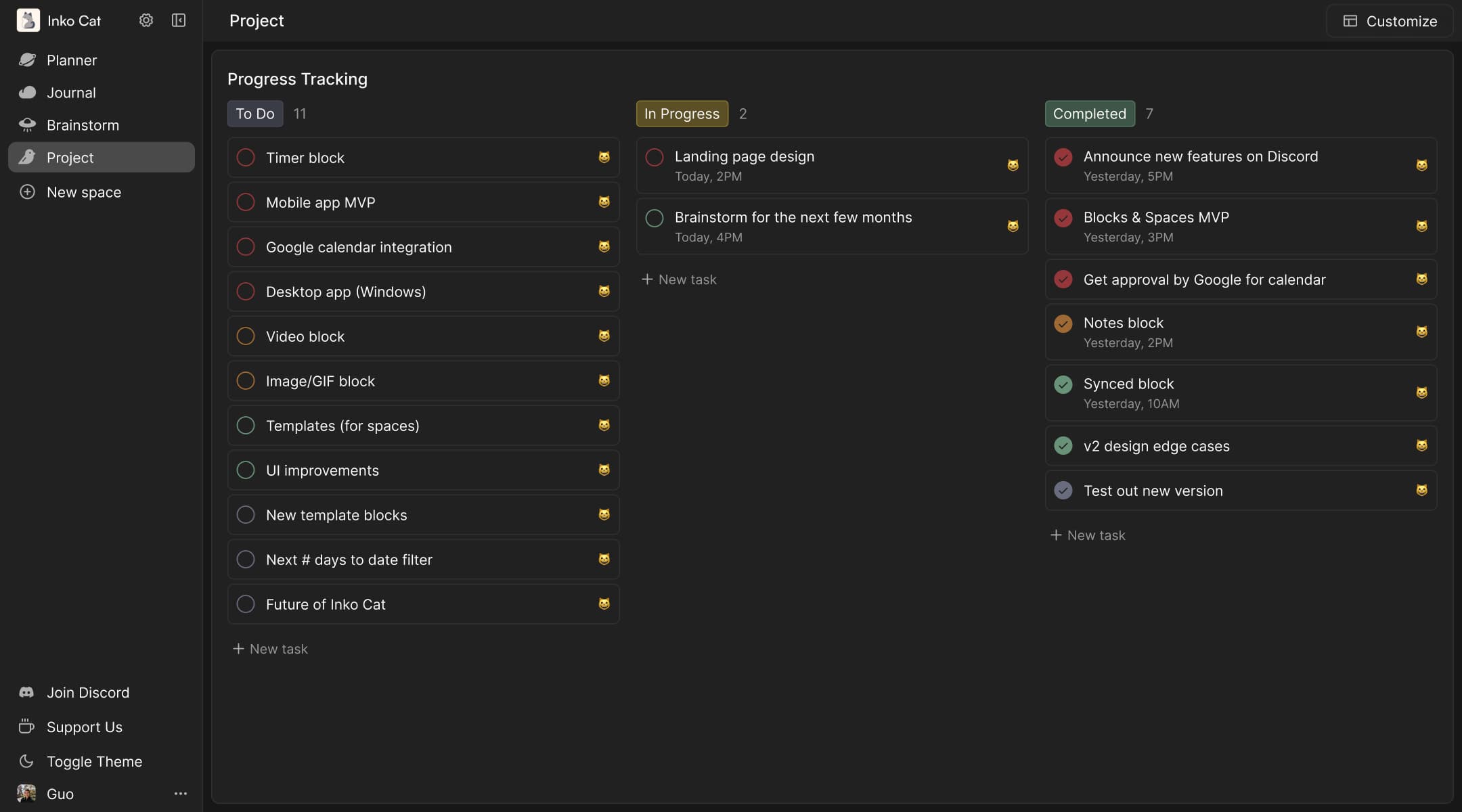Check off Mobile app MVP task
The image size is (1462, 812).
point(246,202)
